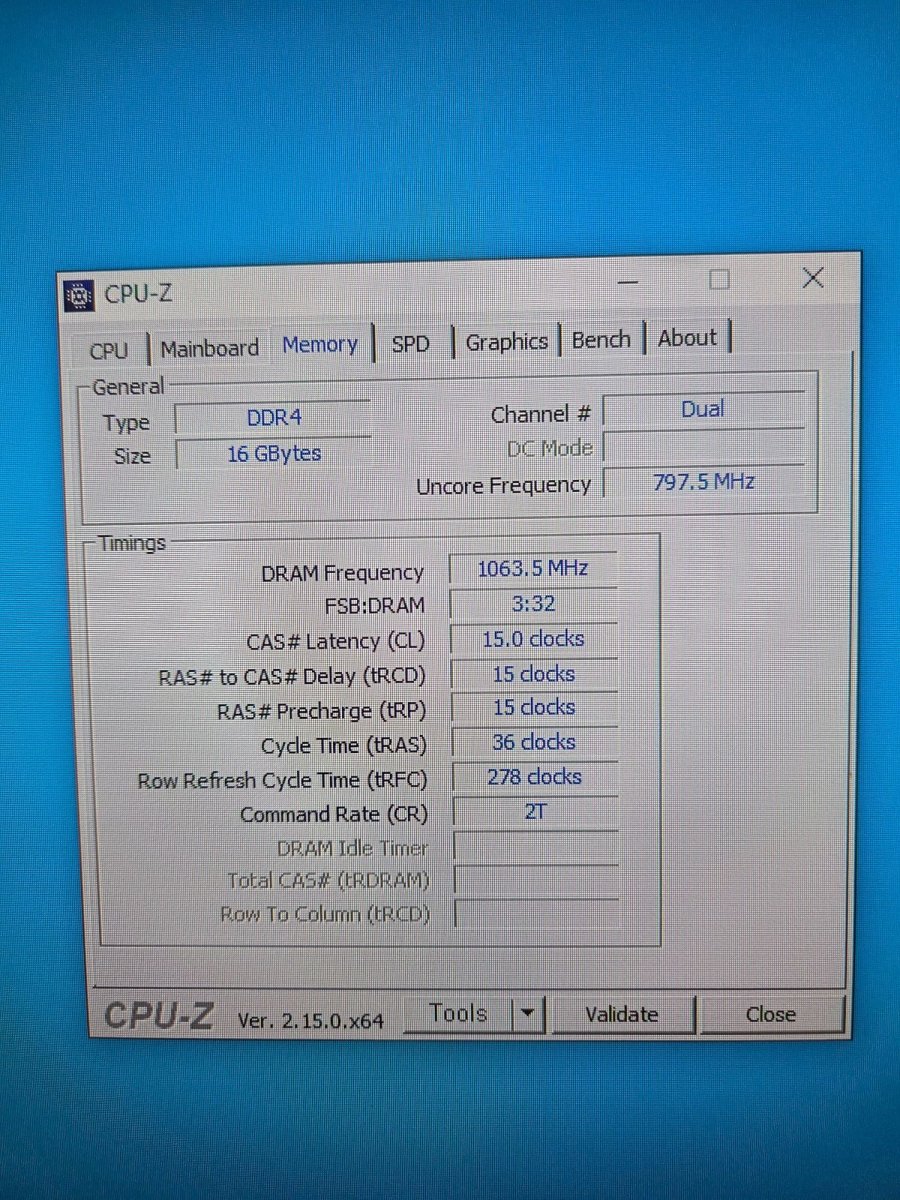Click the Command Rate (CR) label
Viewport: 900px width, 1200px height.
[333, 815]
